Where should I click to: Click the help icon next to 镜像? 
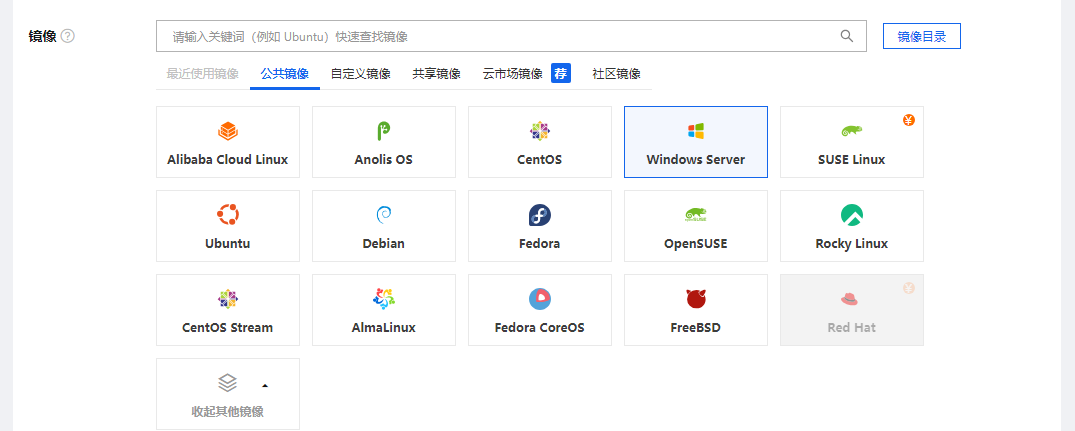68,36
